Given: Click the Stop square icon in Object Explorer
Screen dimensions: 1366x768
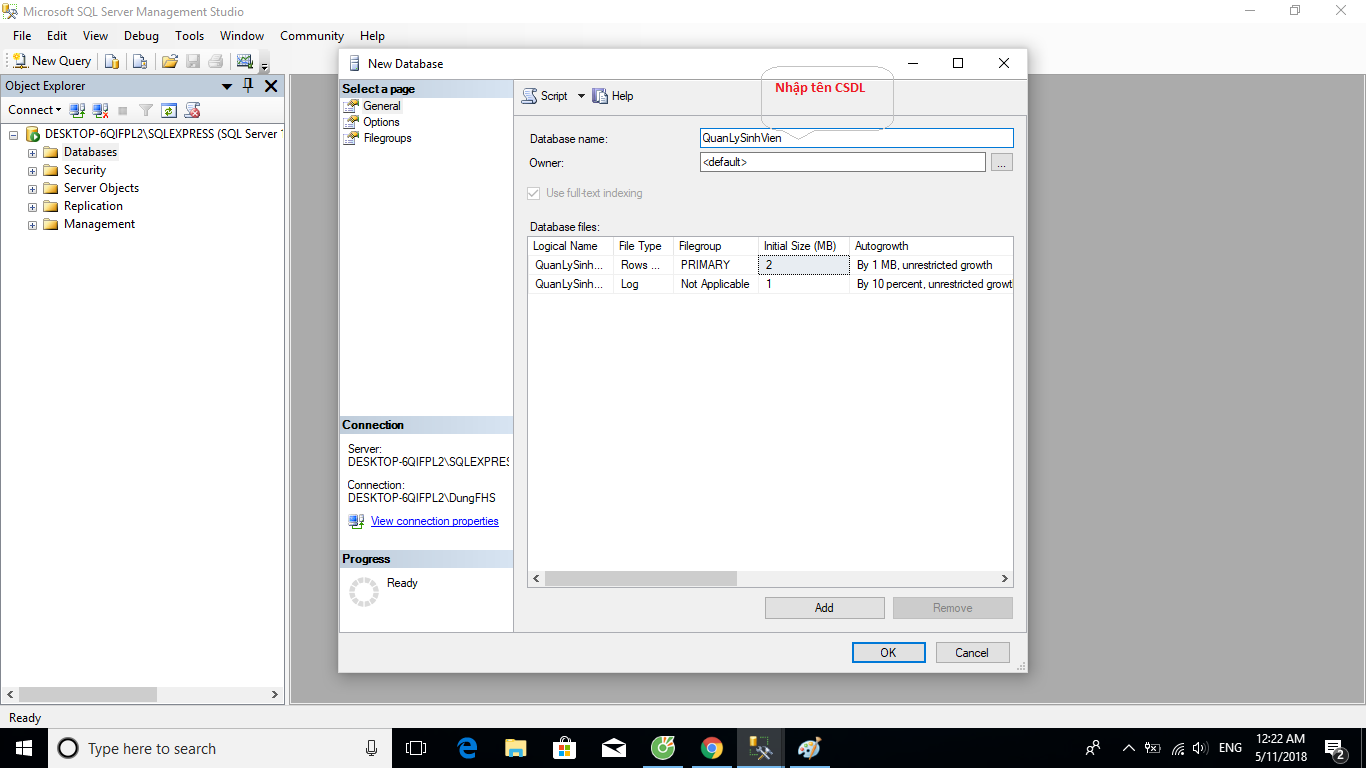Looking at the screenshot, I should (123, 110).
